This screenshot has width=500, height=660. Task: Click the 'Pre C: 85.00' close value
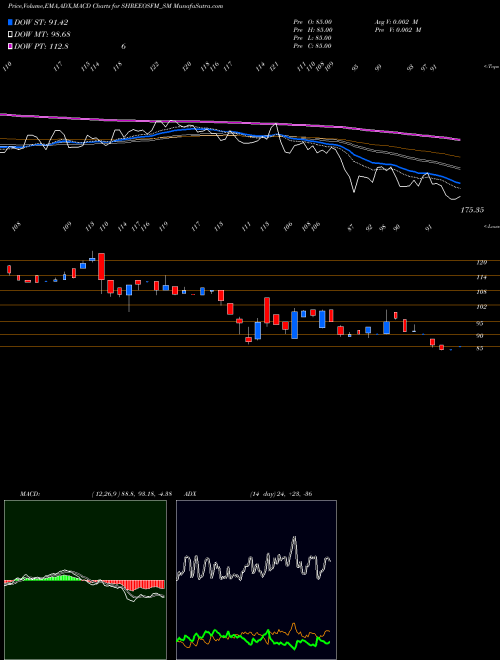313,46
